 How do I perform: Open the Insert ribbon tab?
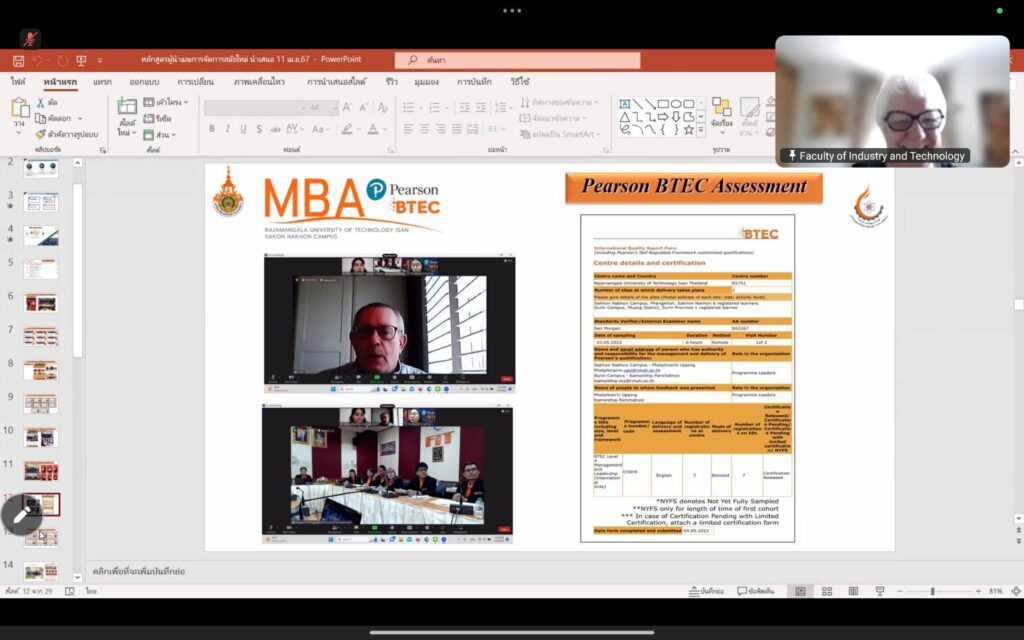102,82
